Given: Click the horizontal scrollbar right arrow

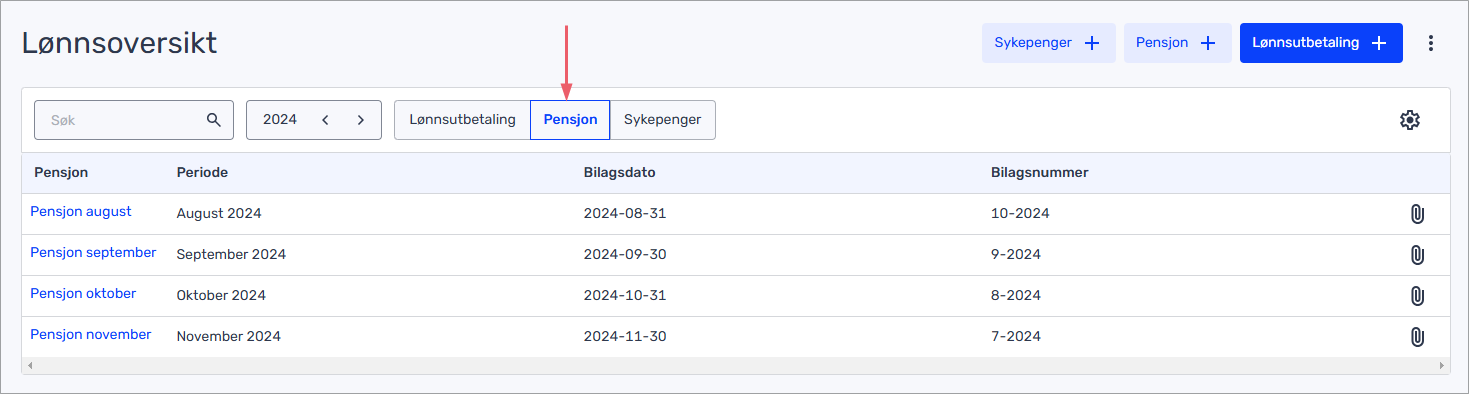Looking at the screenshot, I should (x=1441, y=366).
